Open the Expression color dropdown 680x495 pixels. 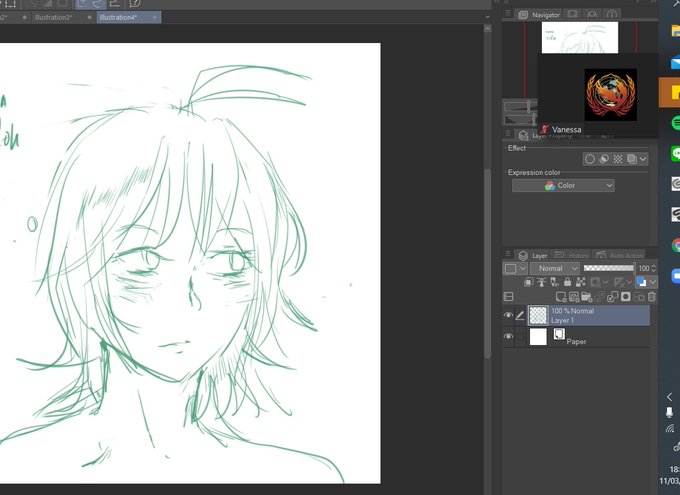tap(563, 186)
